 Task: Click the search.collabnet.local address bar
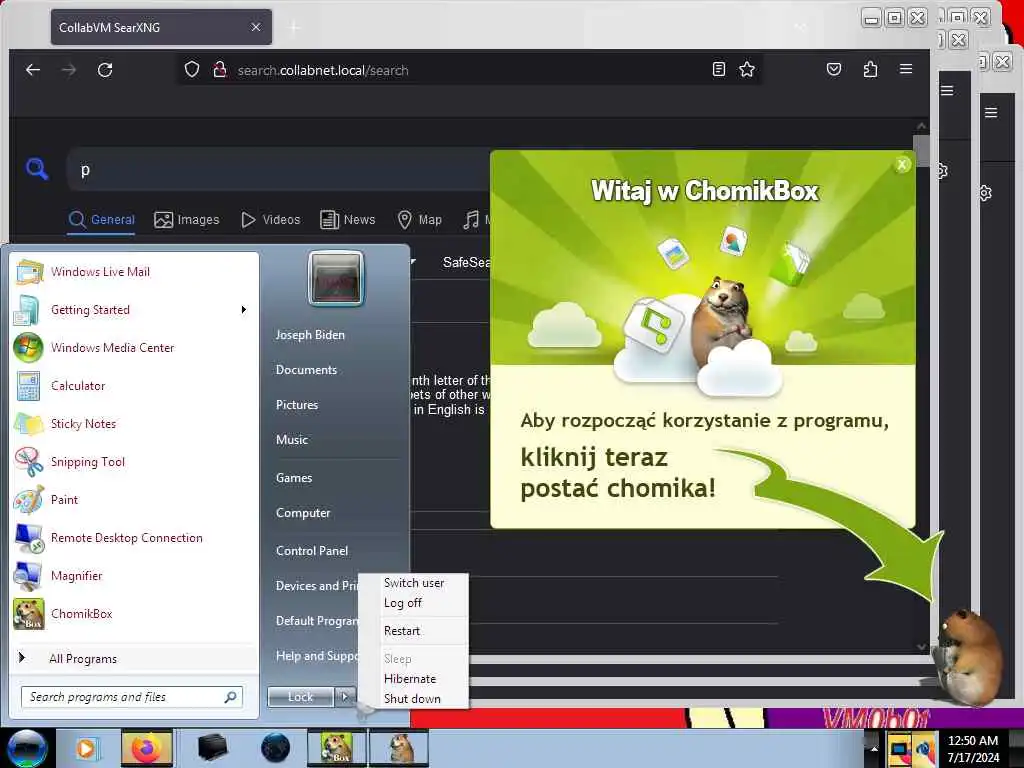coord(470,70)
